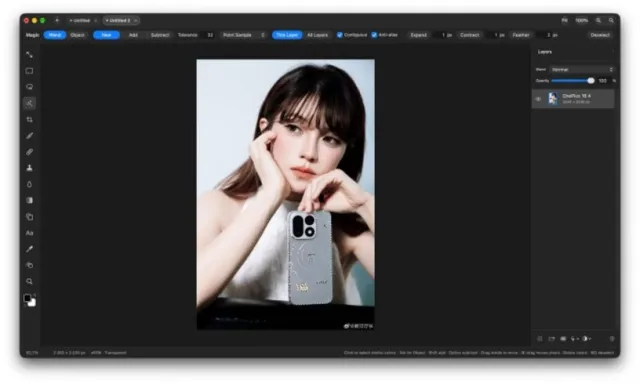Click the new group folder icon
Viewport: 640px width, 384px height.
coord(552,339)
